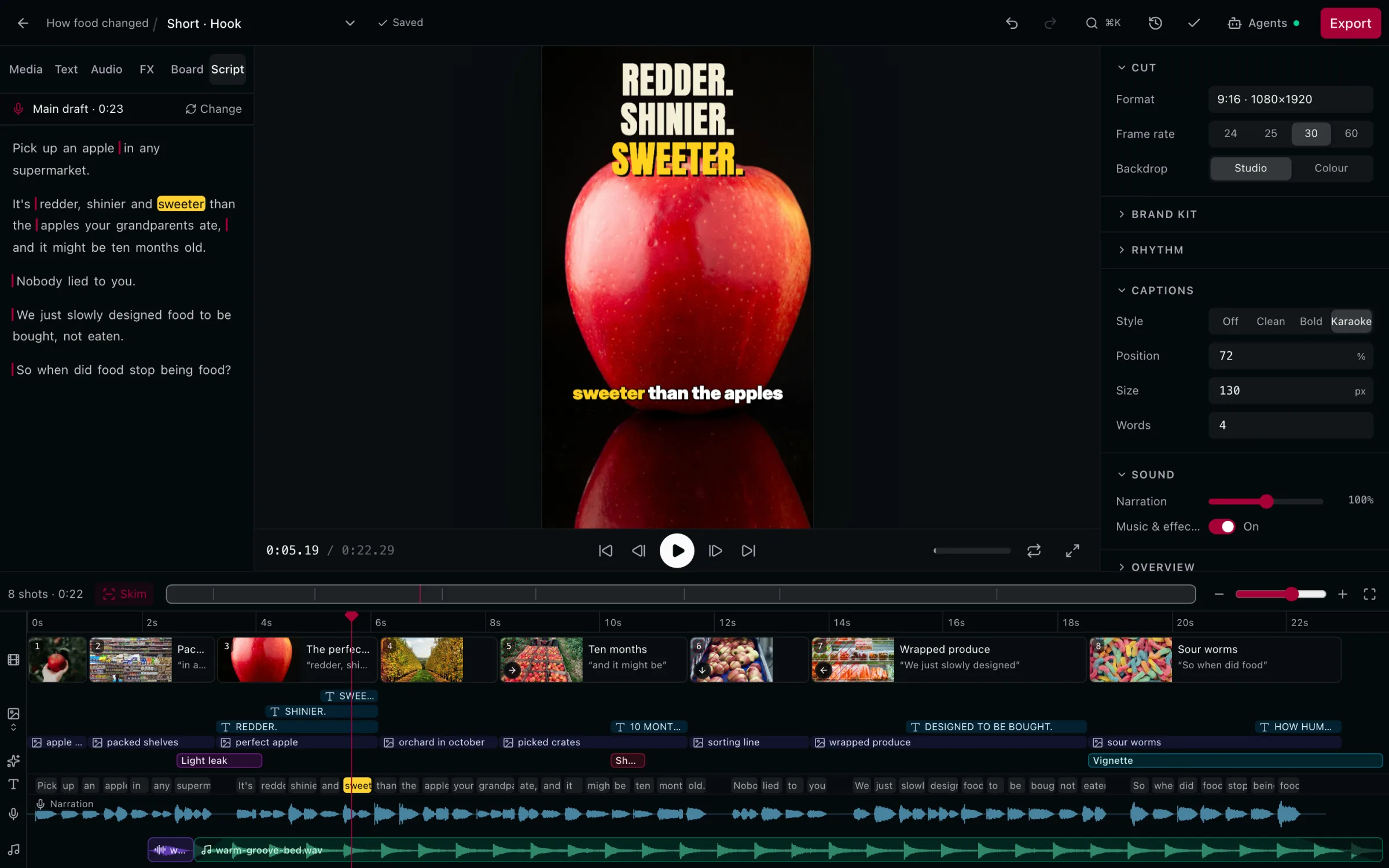Screen dimensions: 1389x868
Task: Zoom in timeline with plus icon
Action: pyautogui.click(x=1343, y=594)
